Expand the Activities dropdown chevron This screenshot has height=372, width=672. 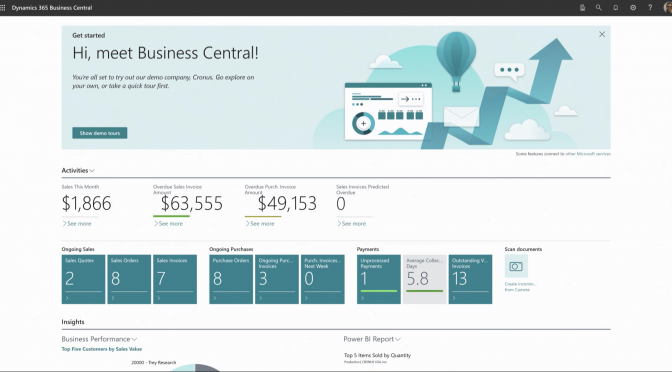(x=92, y=171)
